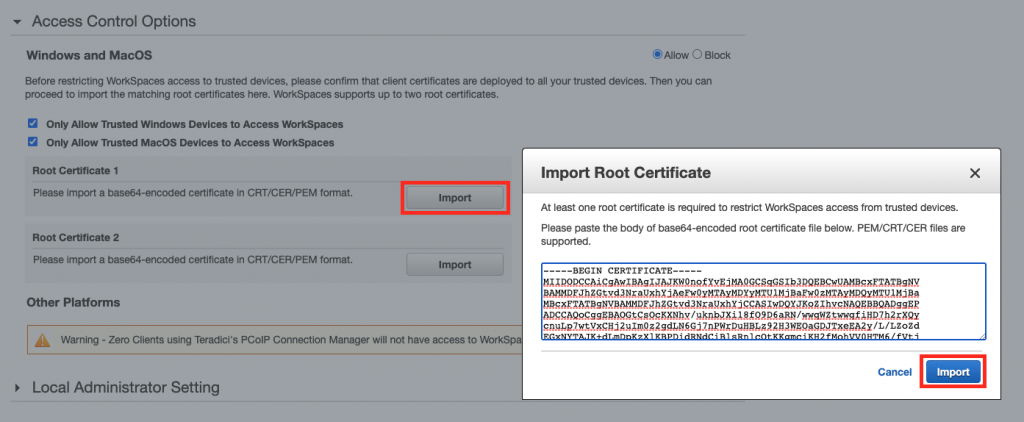Select the Allow radio button
The width and height of the screenshot is (1024, 422).
pyautogui.click(x=657, y=55)
